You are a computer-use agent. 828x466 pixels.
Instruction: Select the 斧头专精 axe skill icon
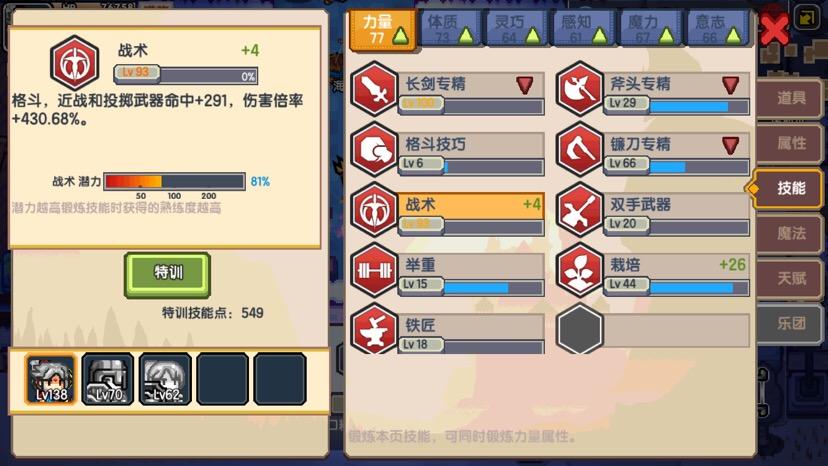[x=579, y=89]
